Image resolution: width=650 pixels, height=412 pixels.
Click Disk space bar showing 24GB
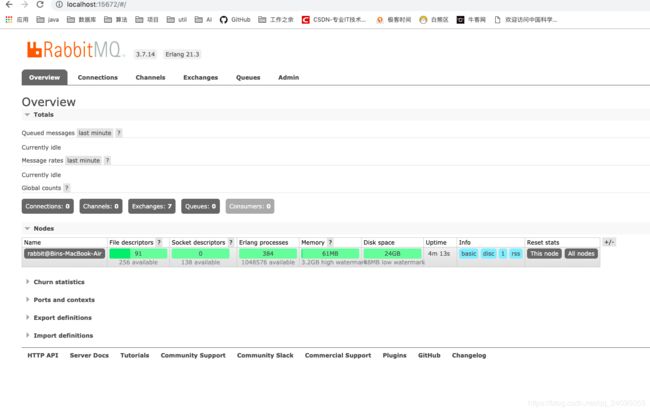[392, 254]
